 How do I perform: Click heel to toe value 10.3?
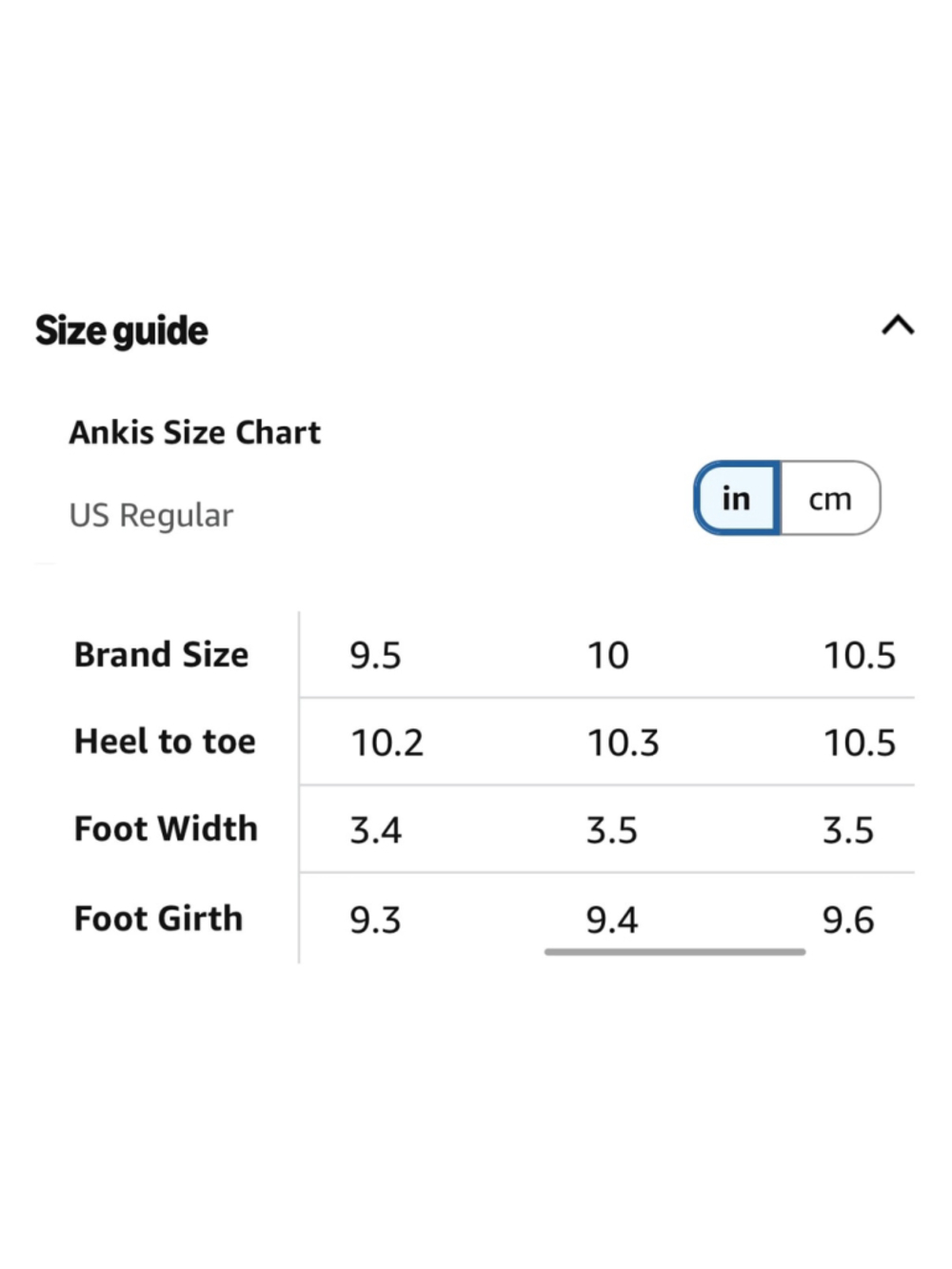coord(623,743)
